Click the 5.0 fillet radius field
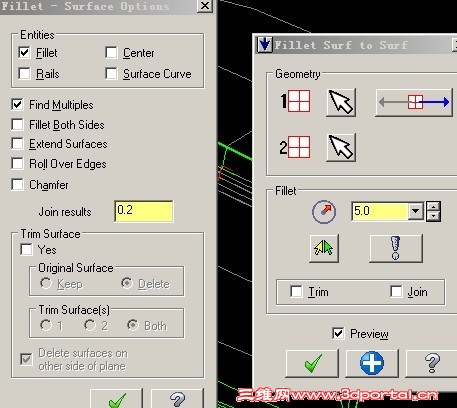Viewport: 457px width, 408px height. click(380, 211)
